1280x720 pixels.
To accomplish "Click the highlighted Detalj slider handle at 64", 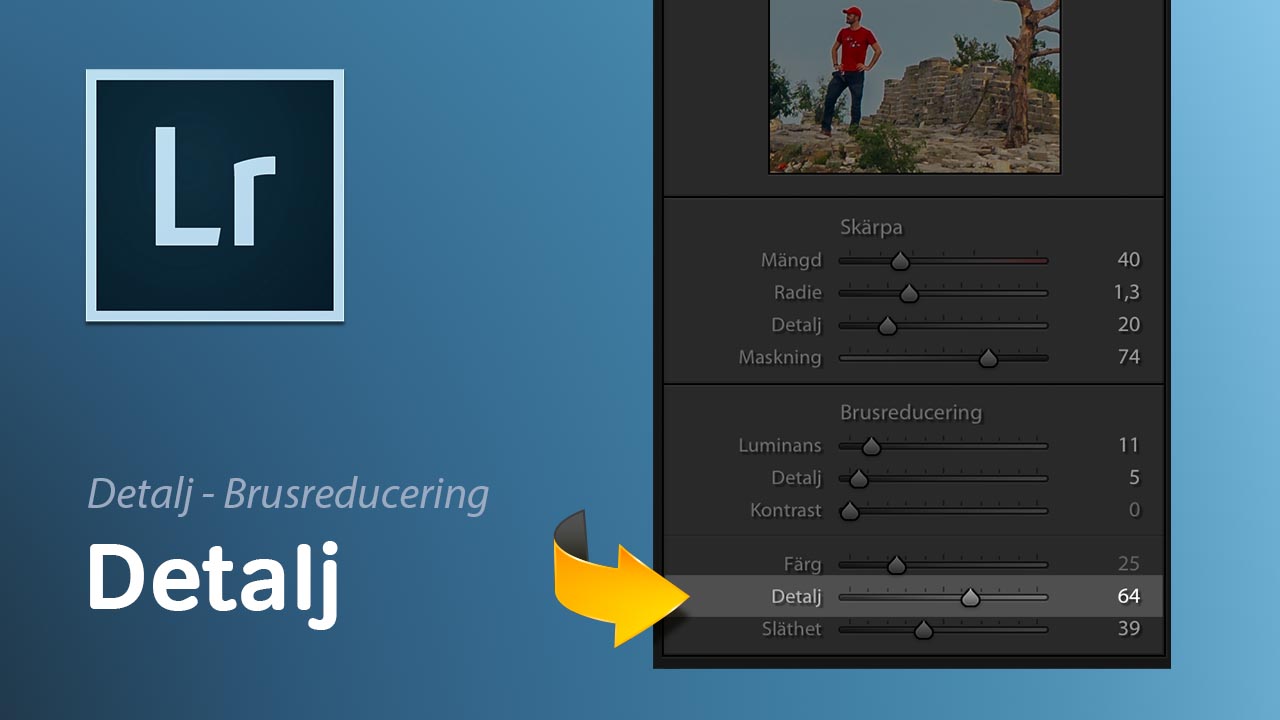I will click(970, 597).
